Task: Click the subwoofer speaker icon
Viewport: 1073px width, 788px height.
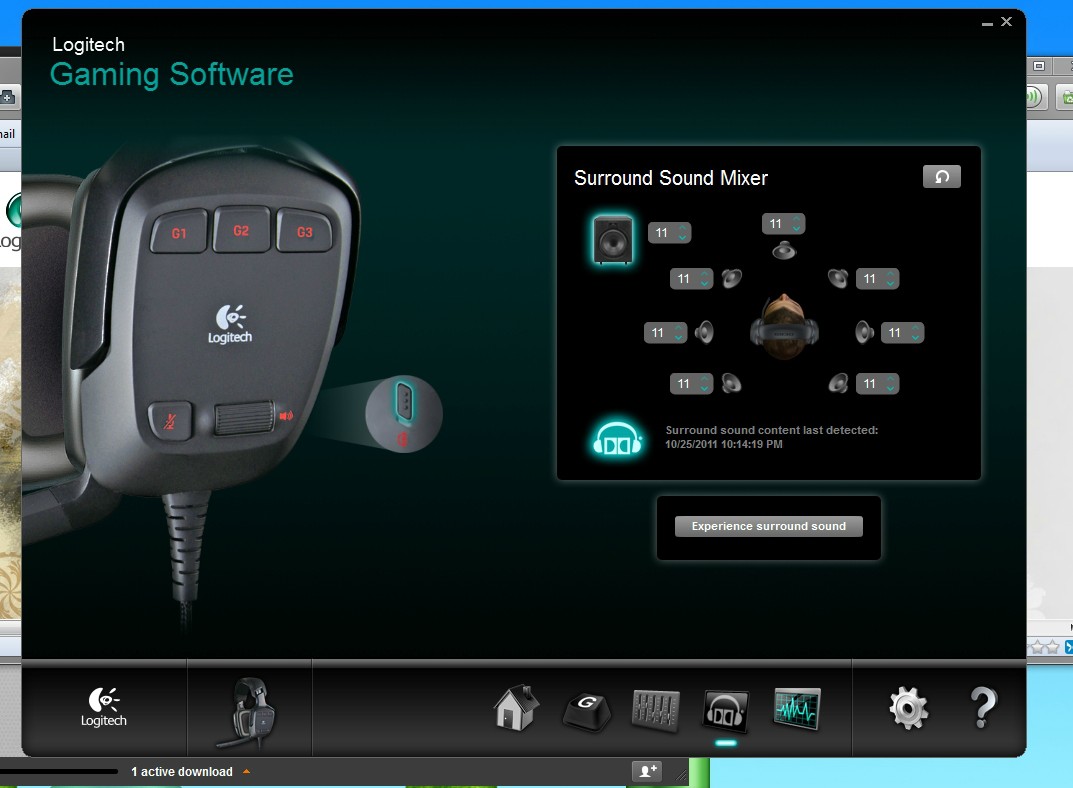Action: click(612, 239)
